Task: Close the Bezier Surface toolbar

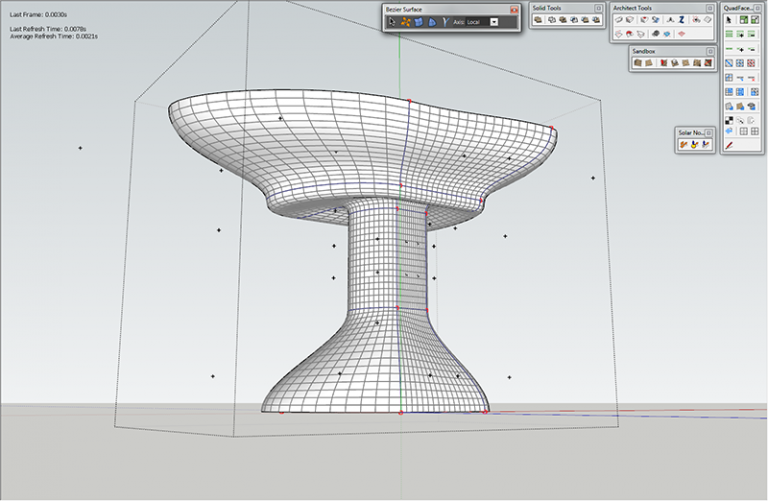Action: coord(514,9)
